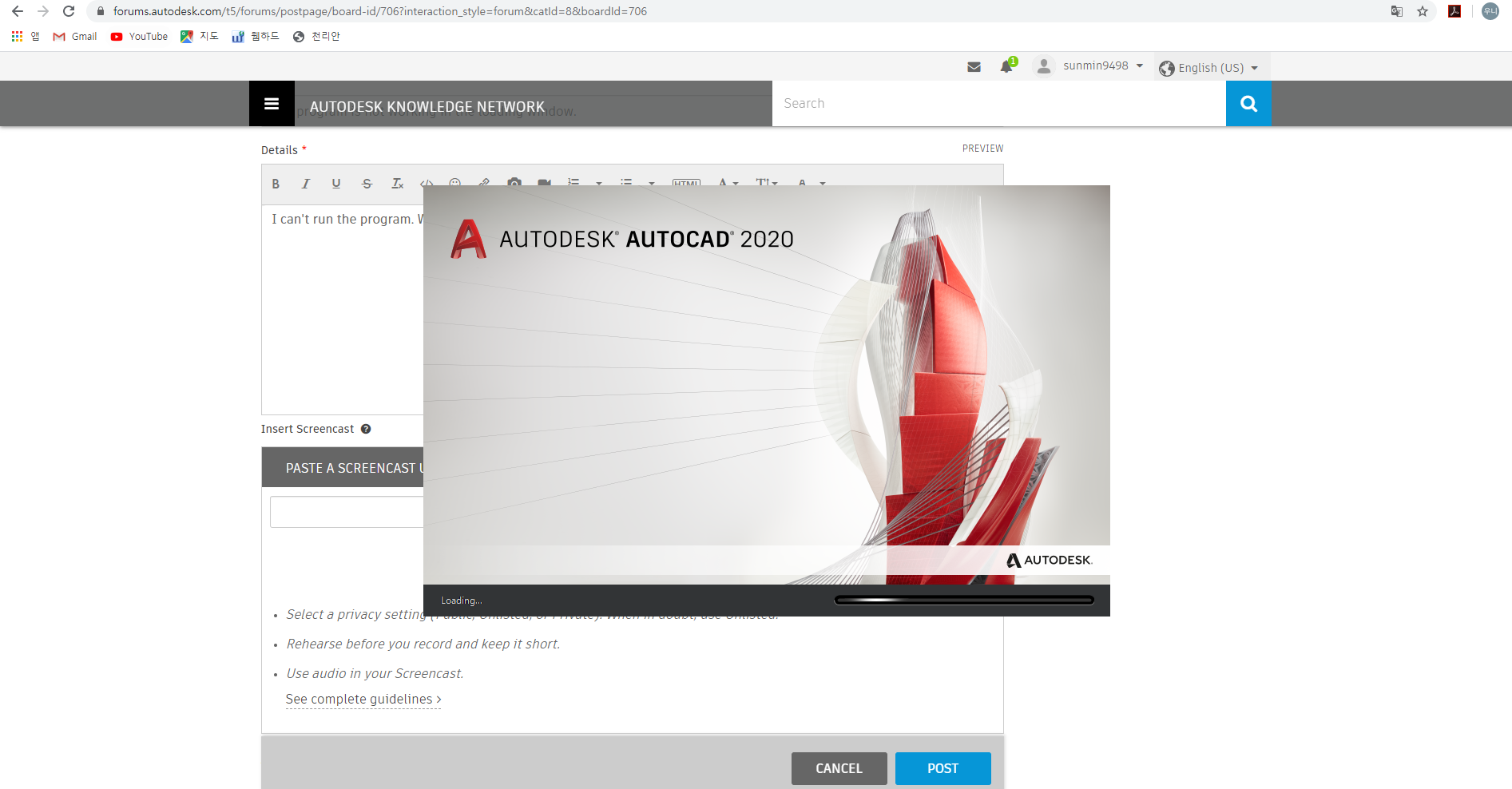
Task: Open the Insert Code editor
Action: (x=427, y=184)
